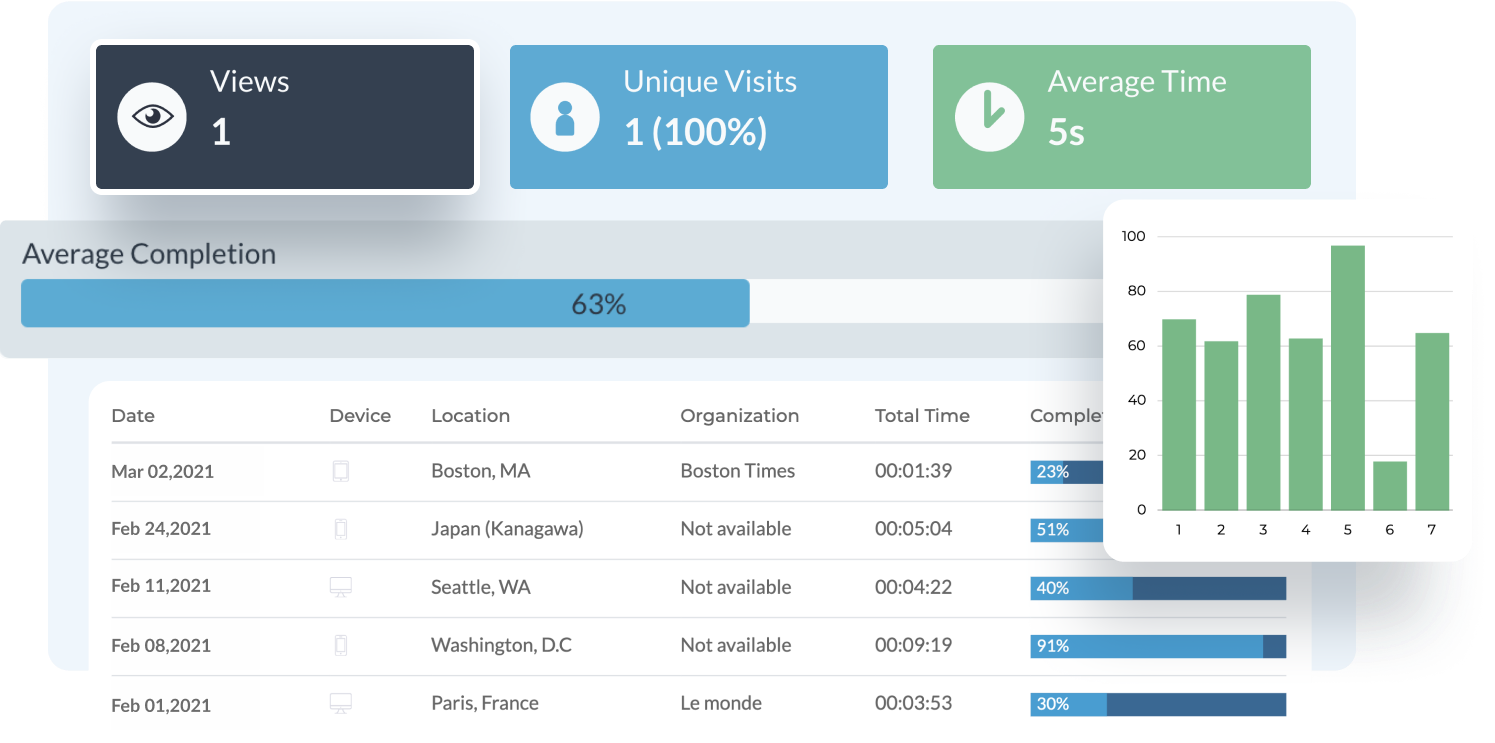Screen dimensions: 1495x743
Task: Click the 5s average time value
Action: pyautogui.click(x=1066, y=132)
